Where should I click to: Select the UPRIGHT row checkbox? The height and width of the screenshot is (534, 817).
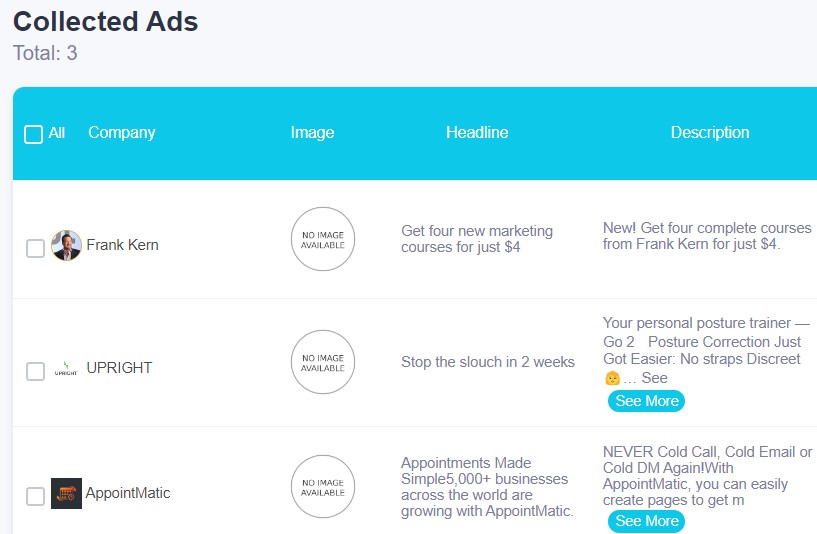coord(35,371)
